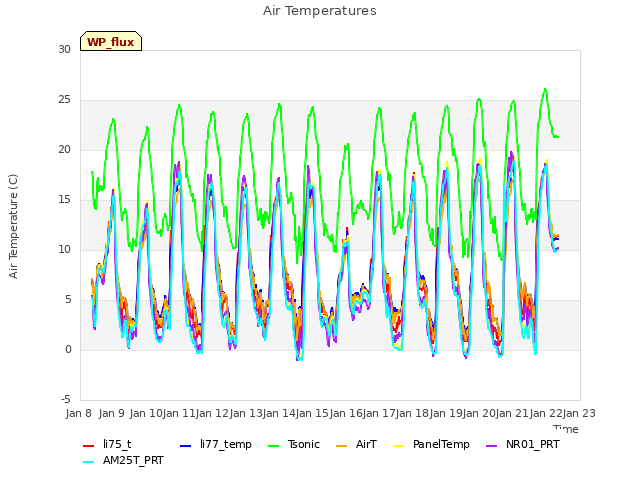This screenshot has height=480, width=640.
Task: Click the cyan AM25T_PRT legend swatch
Action: click(89, 462)
